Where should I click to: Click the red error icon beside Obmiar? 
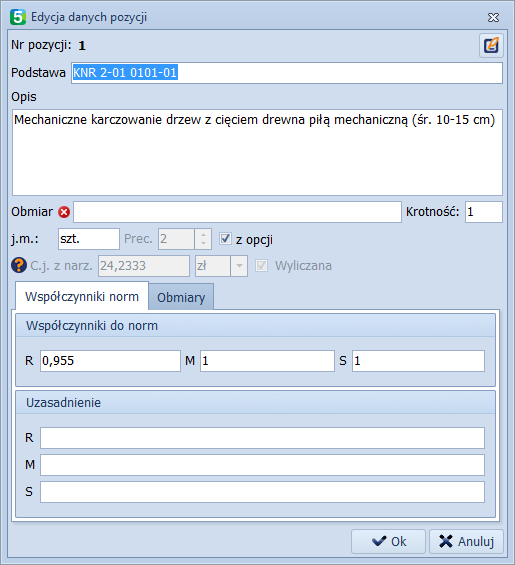(x=64, y=212)
